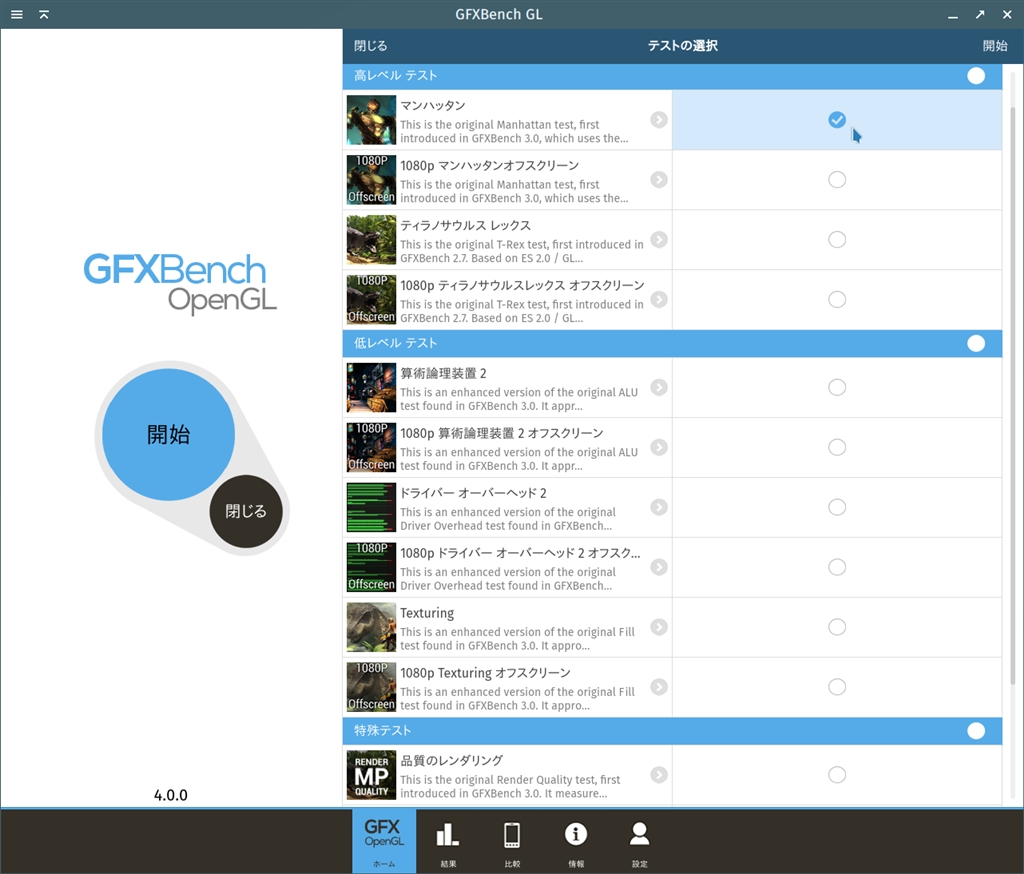Click the 品質のレンダリング Render MP Quality thumbnail
The height and width of the screenshot is (874, 1024).
tap(371, 775)
